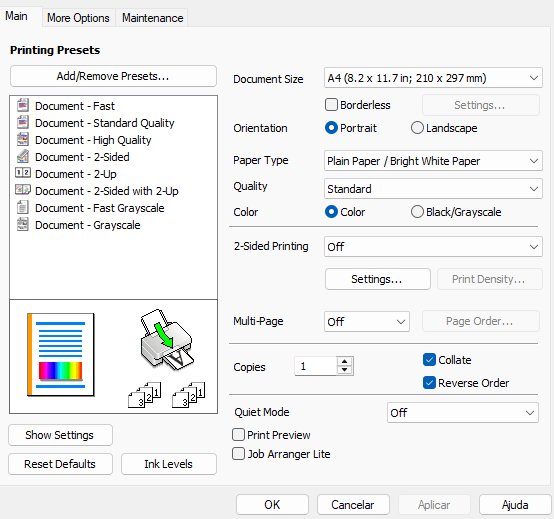Choose Black/Grayscale radio option
The image size is (554, 519).
click(417, 212)
